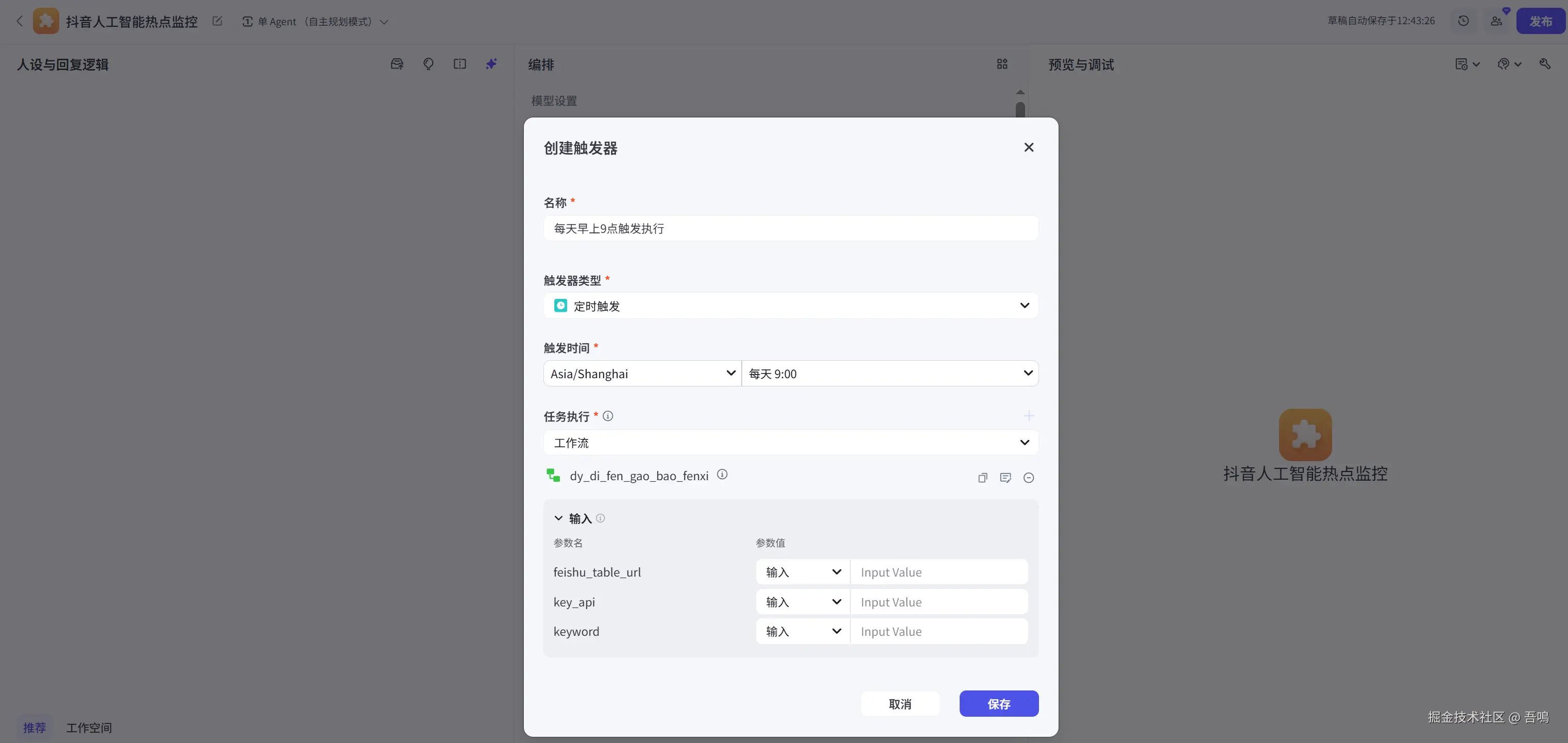Click info icon next to workflow name

click(722, 475)
